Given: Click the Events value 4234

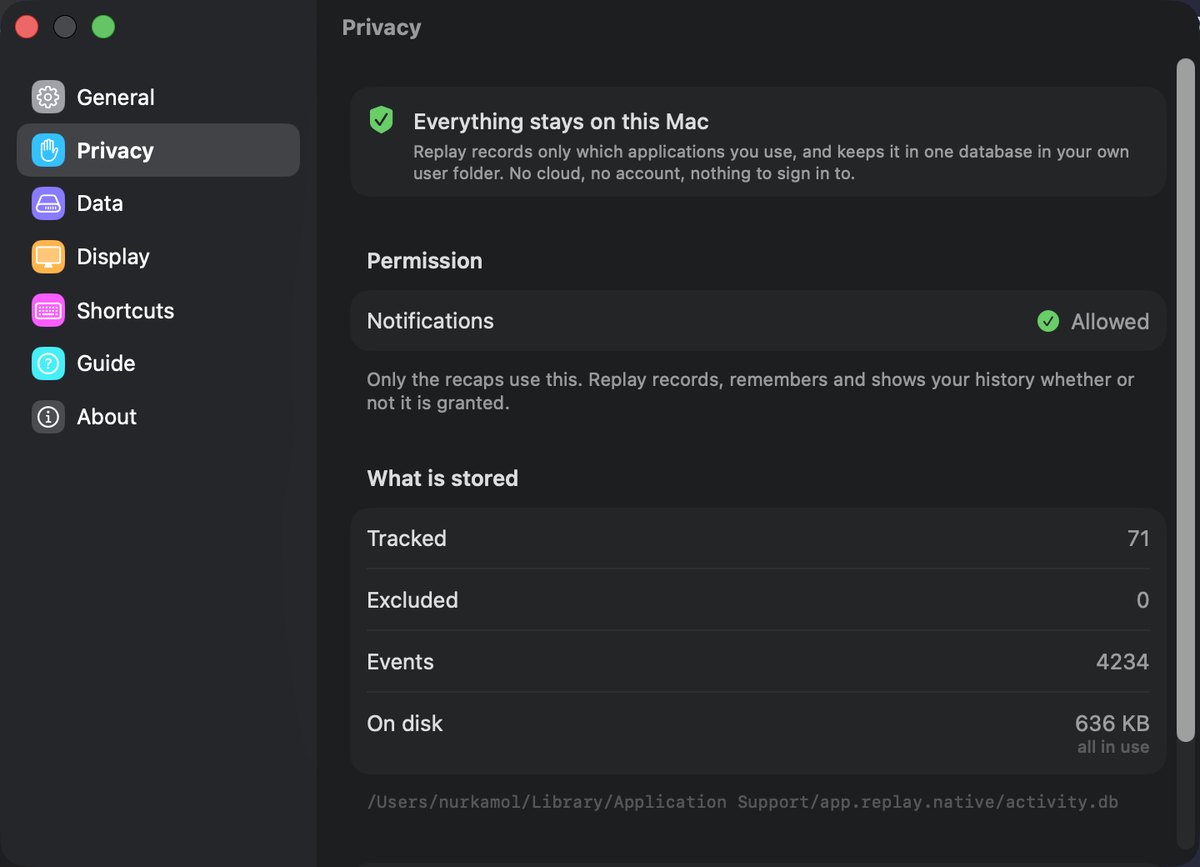Looking at the screenshot, I should coord(1123,662).
